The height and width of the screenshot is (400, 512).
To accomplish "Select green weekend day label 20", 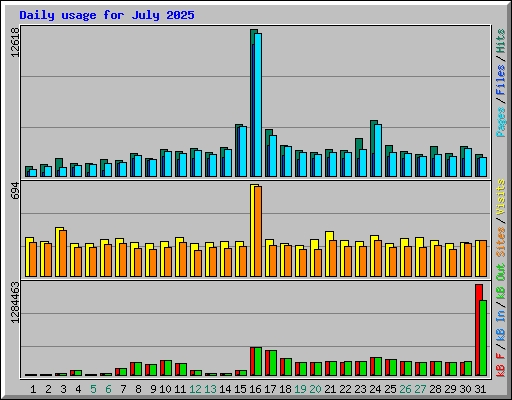I will point(315,389).
